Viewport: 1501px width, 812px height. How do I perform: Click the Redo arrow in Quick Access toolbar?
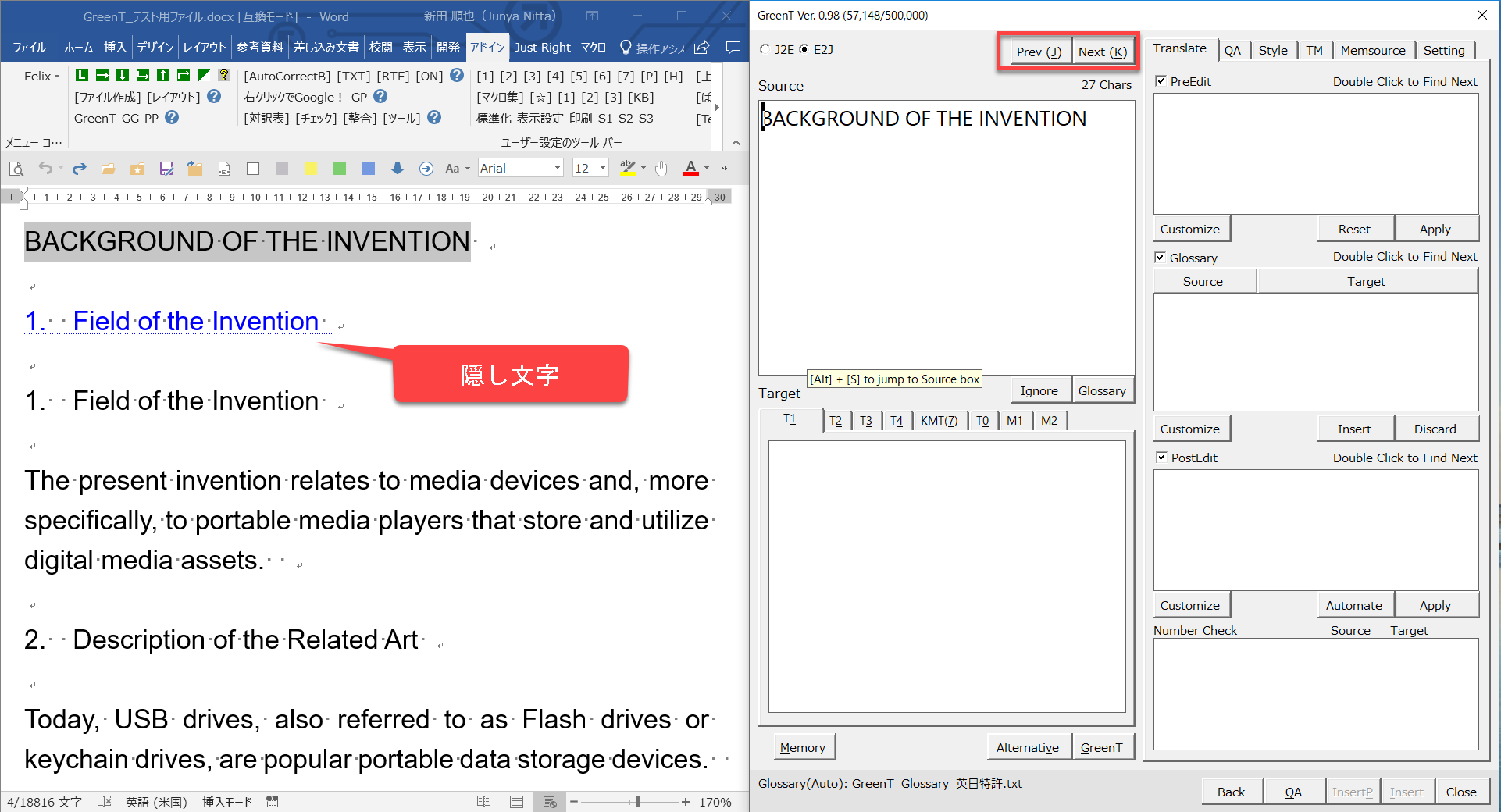79,169
